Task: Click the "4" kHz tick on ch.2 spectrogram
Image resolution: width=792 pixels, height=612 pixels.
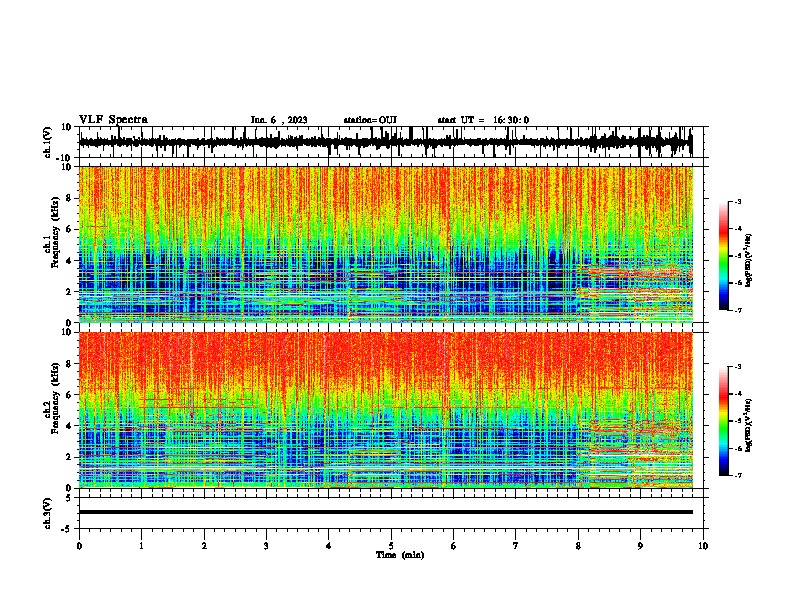Action: coord(69,426)
